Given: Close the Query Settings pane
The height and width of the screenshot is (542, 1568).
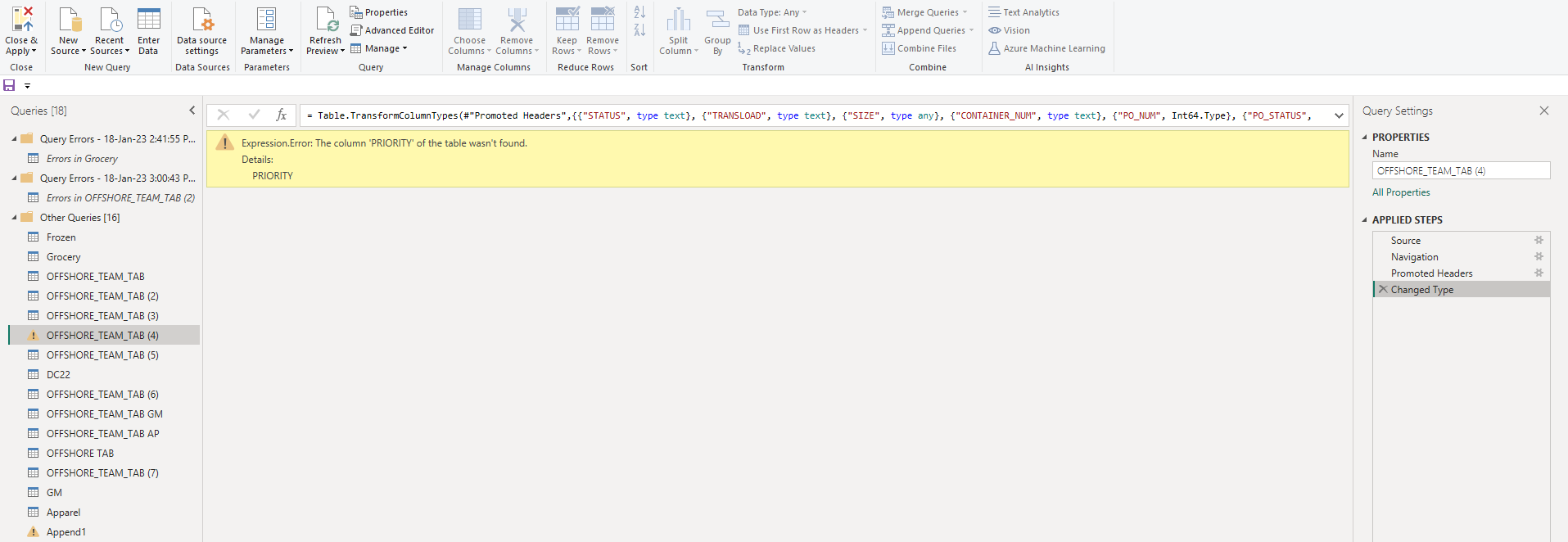Looking at the screenshot, I should pyautogui.click(x=1544, y=111).
